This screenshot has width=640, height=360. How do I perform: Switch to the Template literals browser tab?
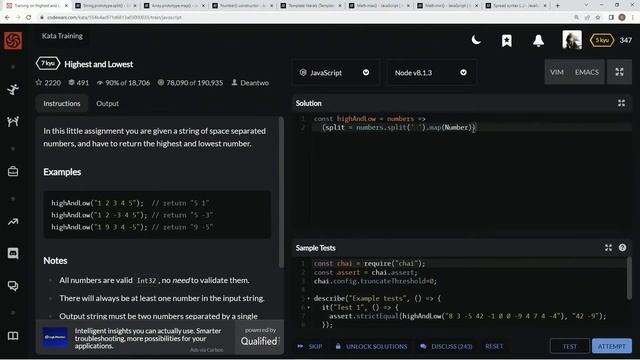311,6
